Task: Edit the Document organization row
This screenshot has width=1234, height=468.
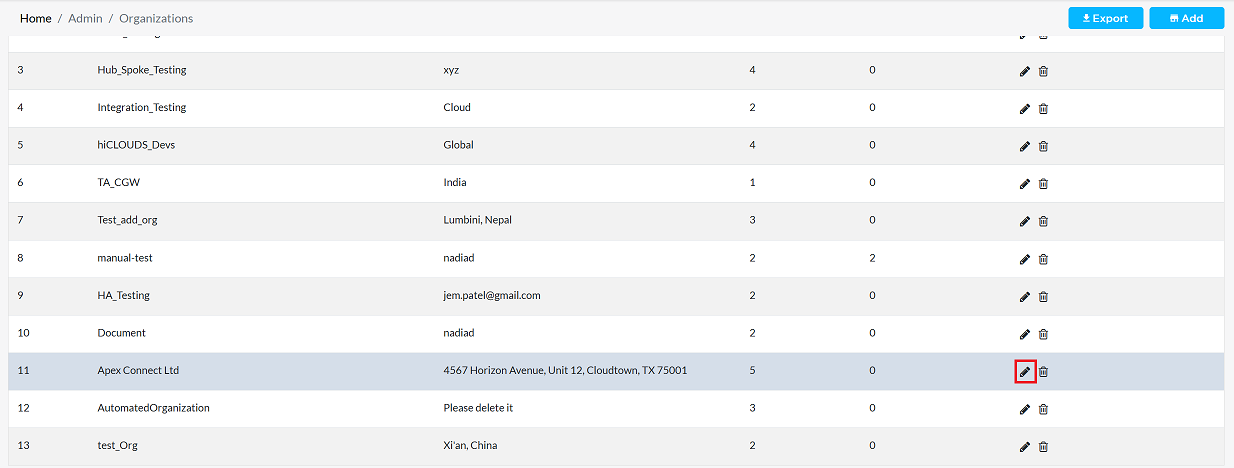Action: pos(1024,334)
